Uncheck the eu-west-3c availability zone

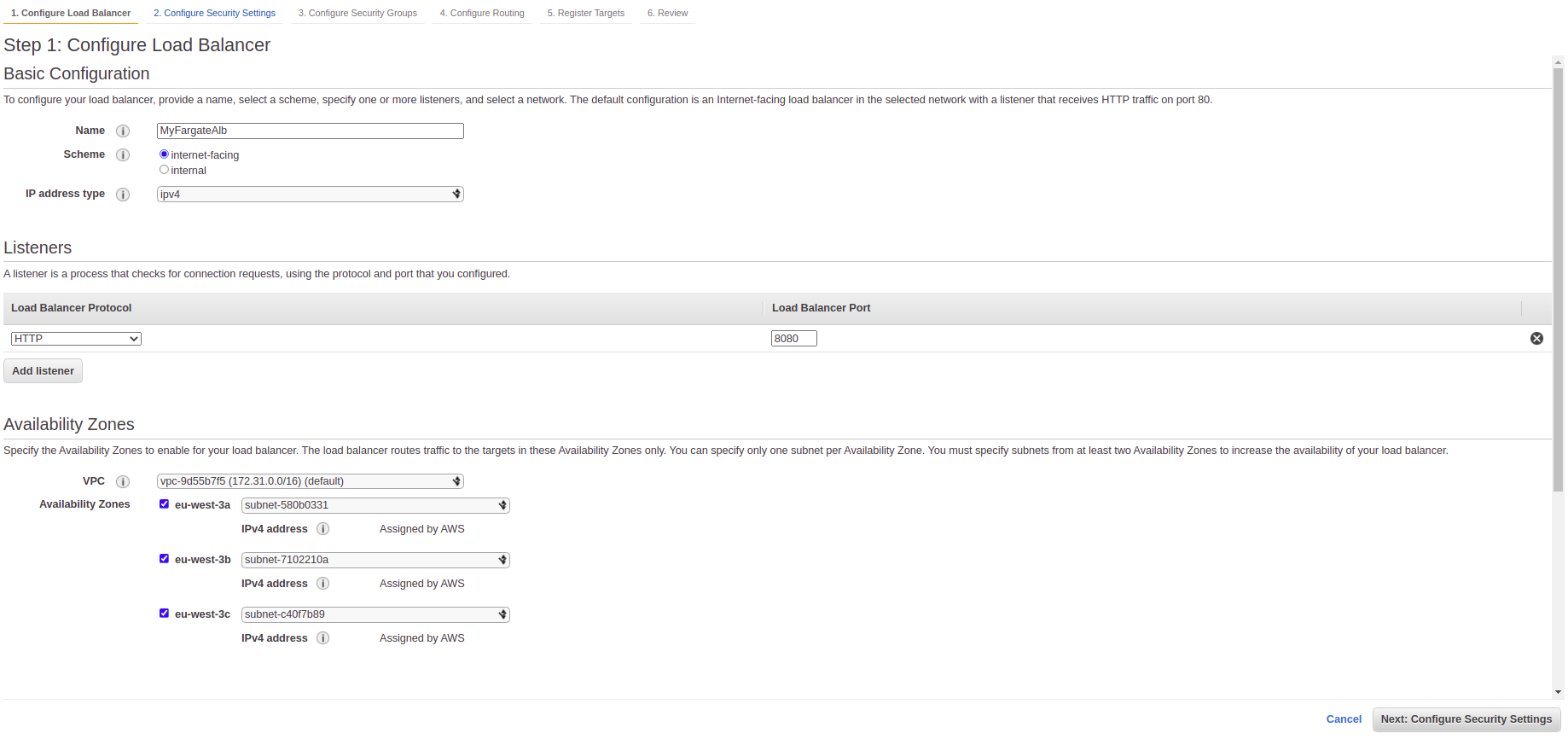coord(164,614)
